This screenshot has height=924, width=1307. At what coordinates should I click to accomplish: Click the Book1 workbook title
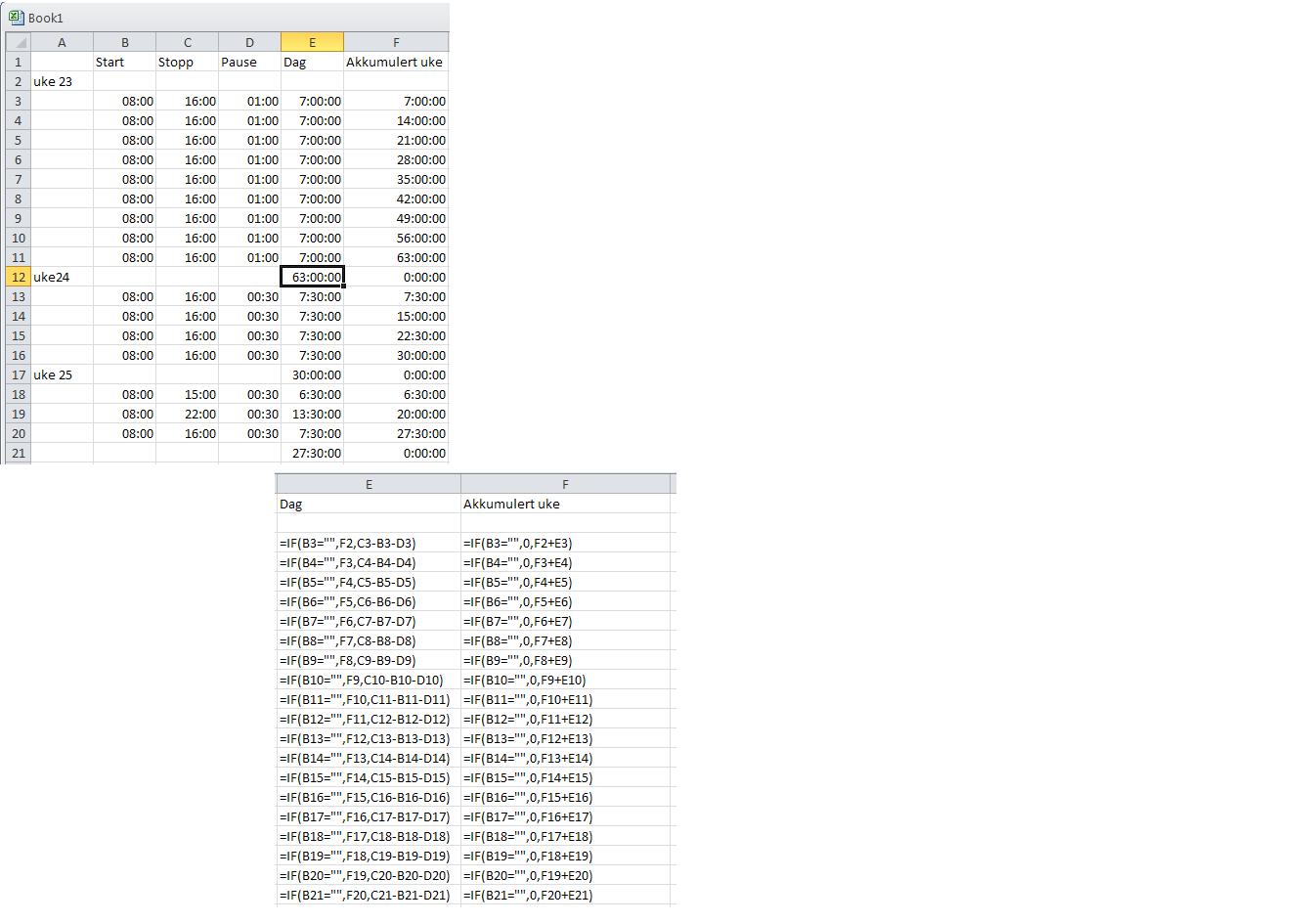46,19
